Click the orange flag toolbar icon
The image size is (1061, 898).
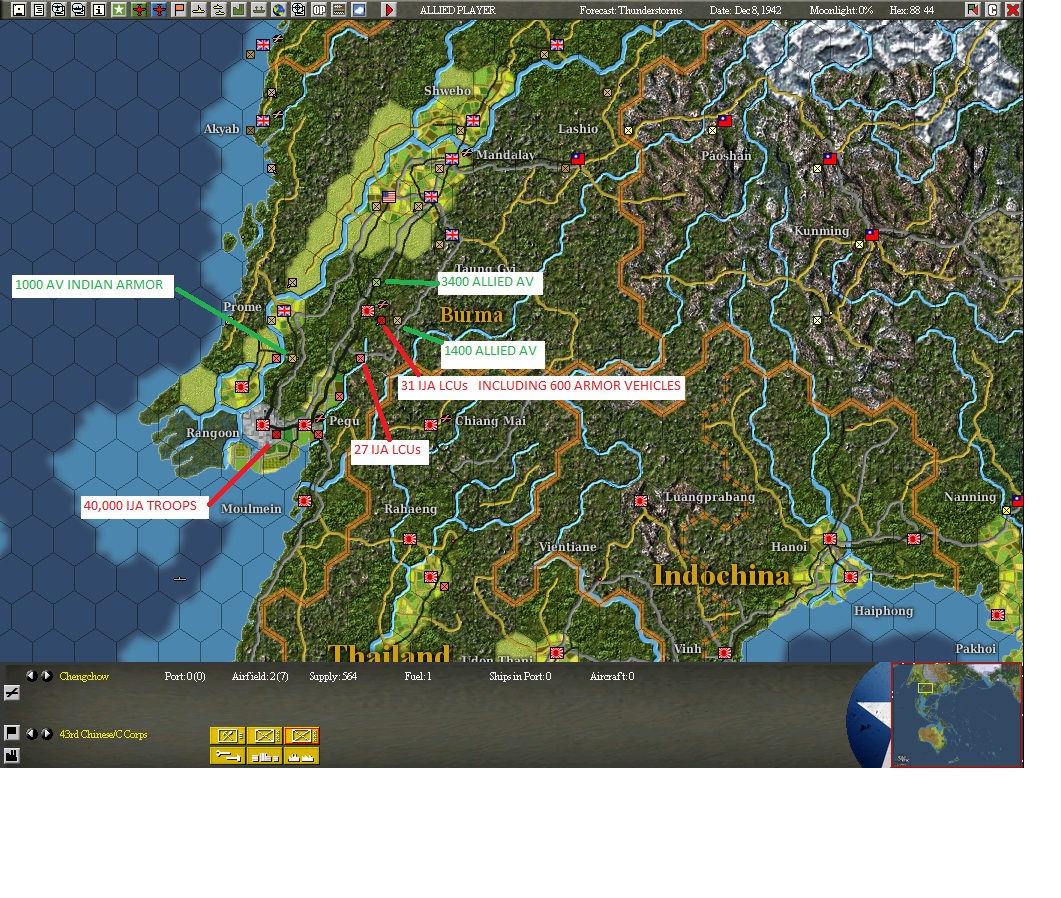tap(179, 9)
